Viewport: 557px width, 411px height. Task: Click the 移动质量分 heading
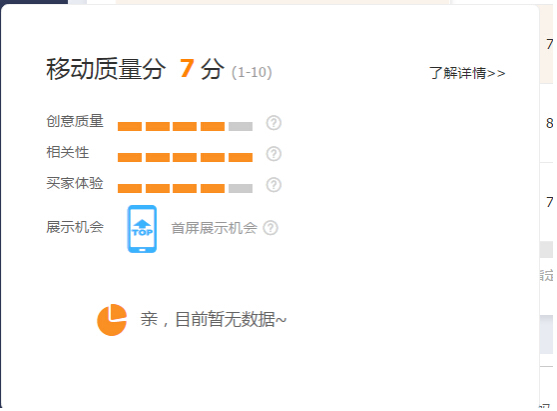tap(106, 69)
